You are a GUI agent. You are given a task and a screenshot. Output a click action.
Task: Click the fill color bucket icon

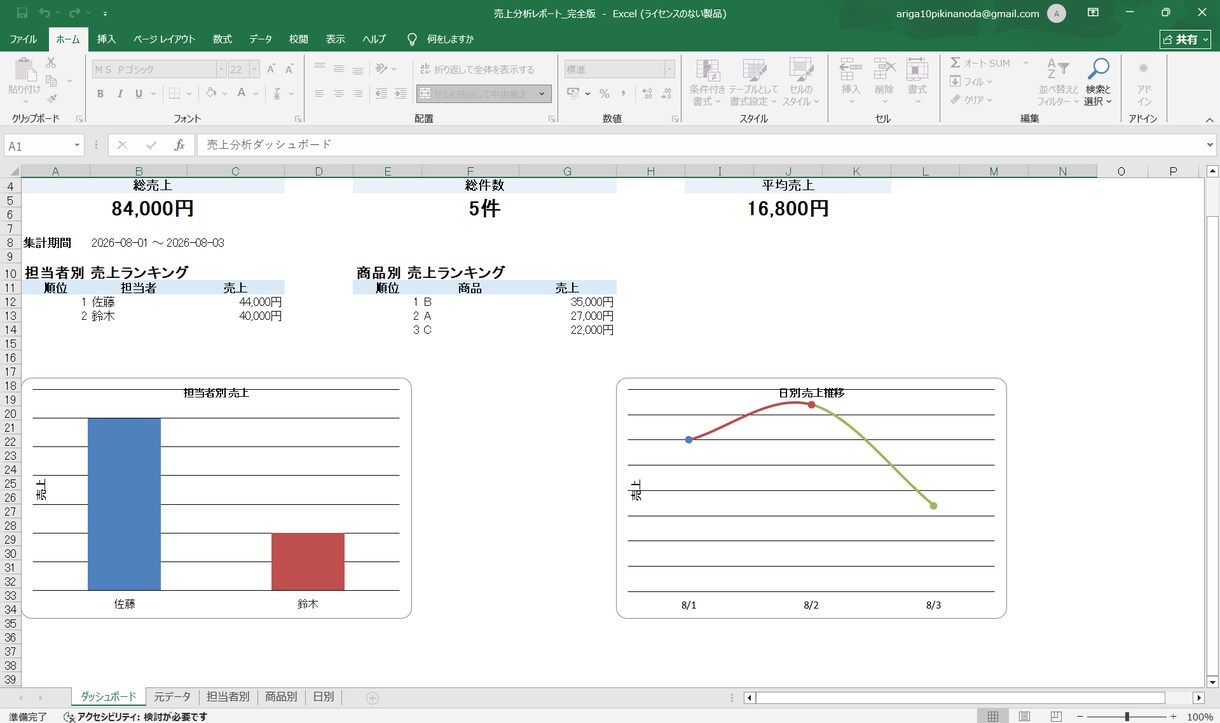[211, 93]
